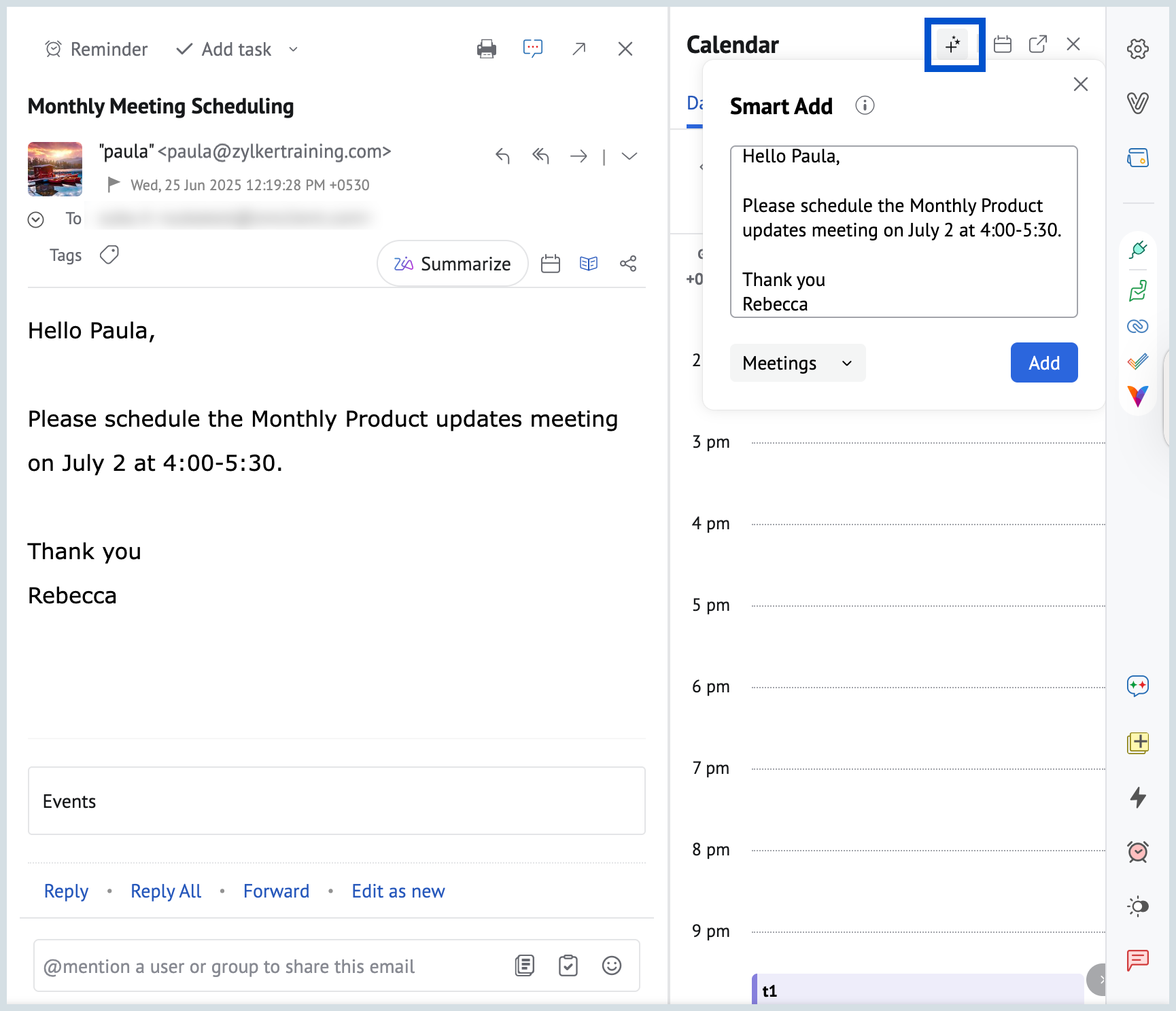Click the @mention comment input field
Screen dimensions: 1176x1011
(x=272, y=966)
